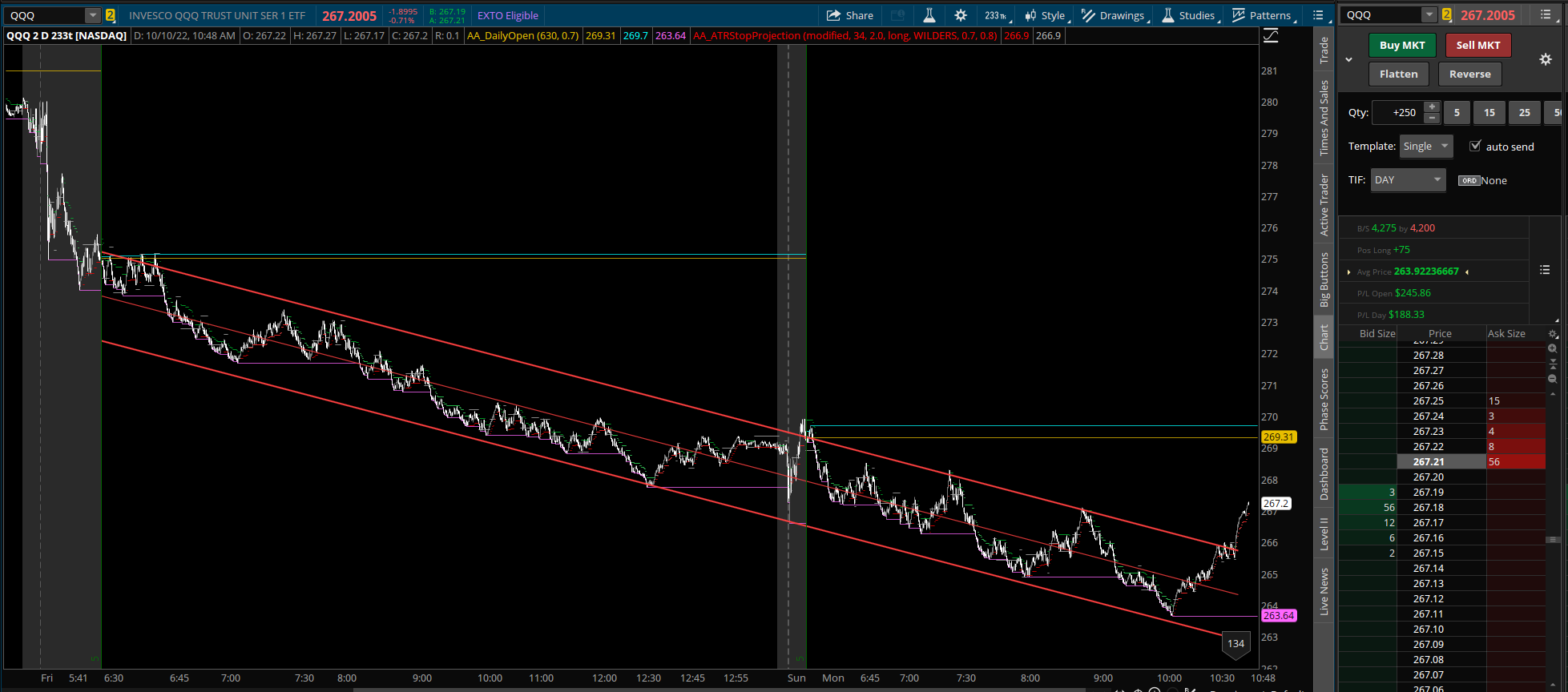Click the Share chart button
The image size is (1568, 692).
tap(850, 15)
